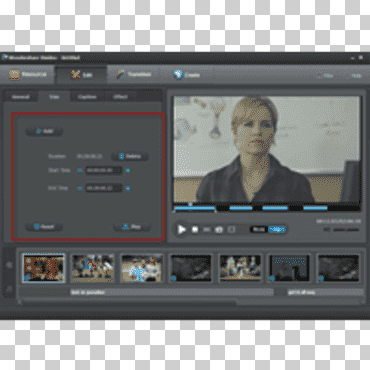370x370 pixels.
Task: Click the Start Time input field
Action: [104, 170]
